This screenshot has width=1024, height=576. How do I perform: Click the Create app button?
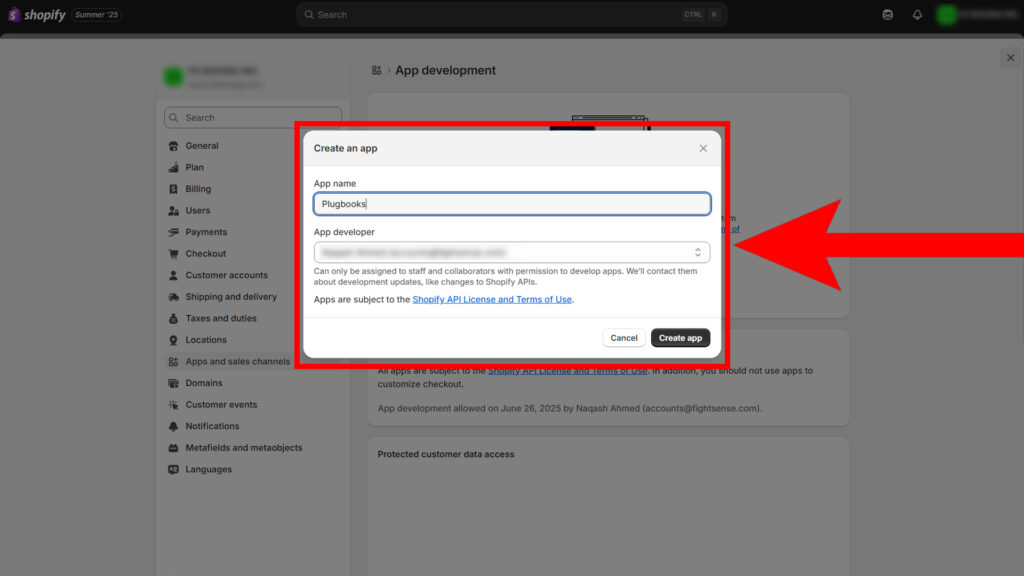point(680,338)
